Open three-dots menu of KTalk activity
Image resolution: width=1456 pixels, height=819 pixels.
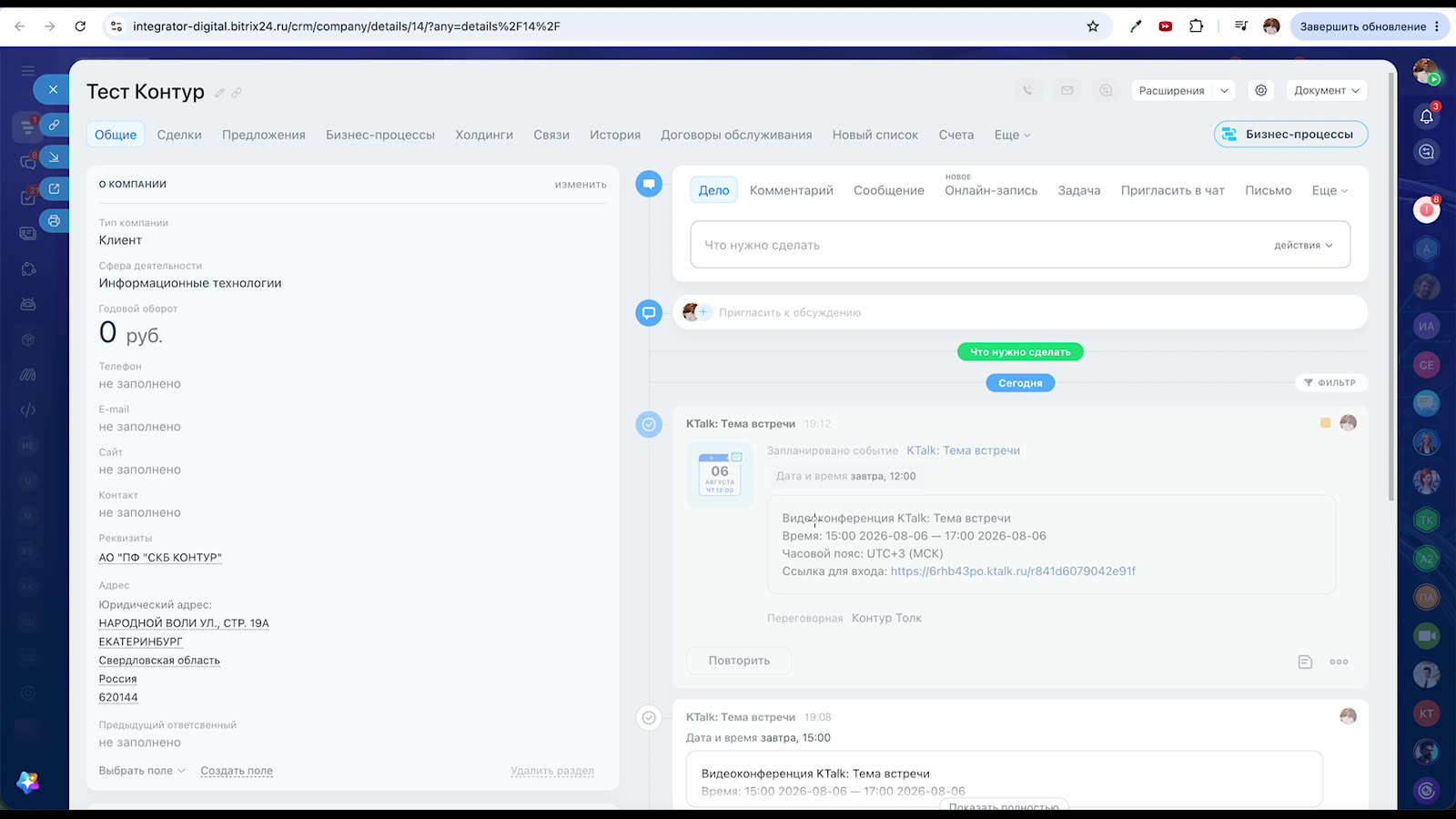1339,662
